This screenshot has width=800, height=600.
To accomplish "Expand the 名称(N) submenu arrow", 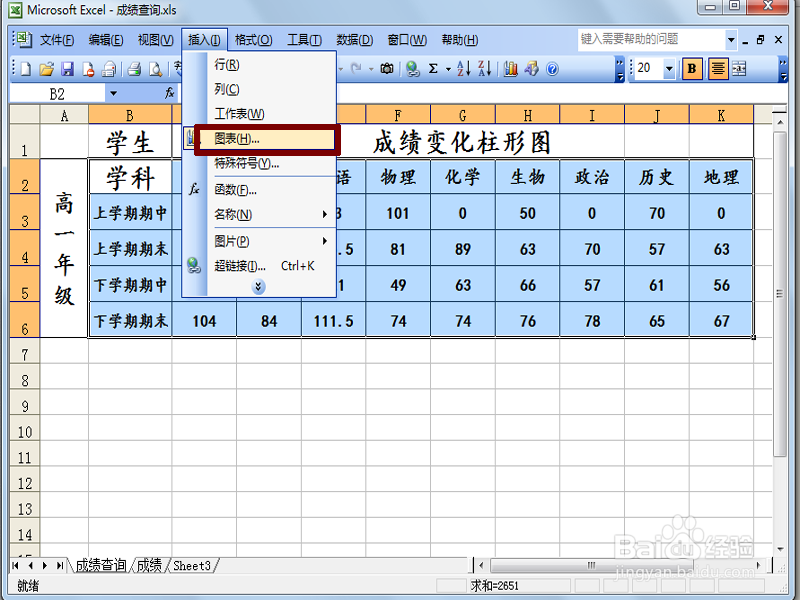I will pos(323,213).
